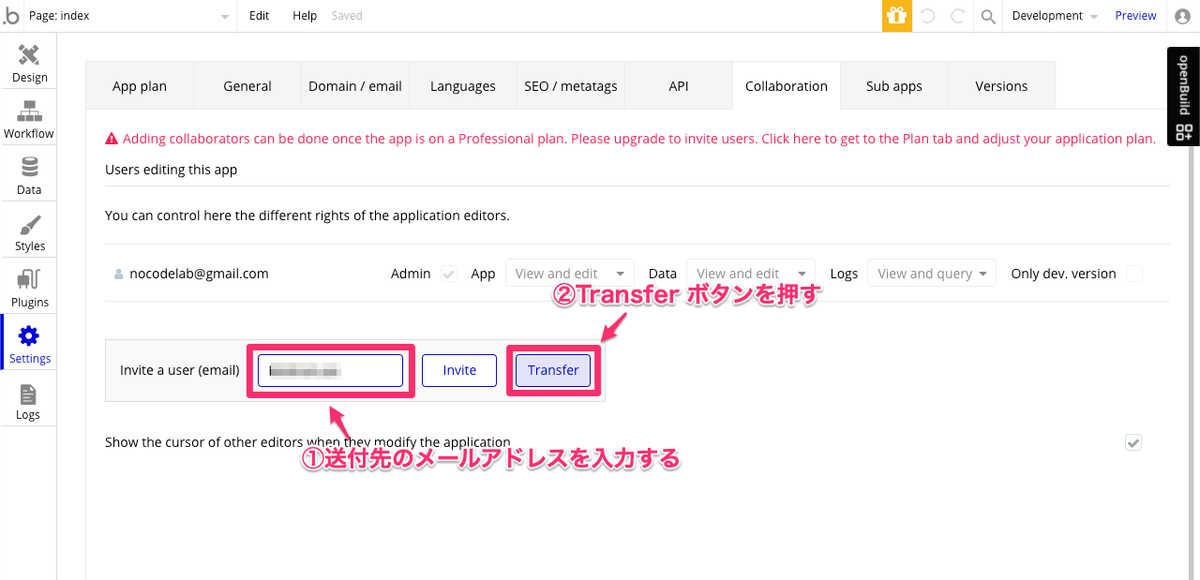Screen dimensions: 1200x580
Task: Focus the Invite a user email field
Action: [x=330, y=370]
